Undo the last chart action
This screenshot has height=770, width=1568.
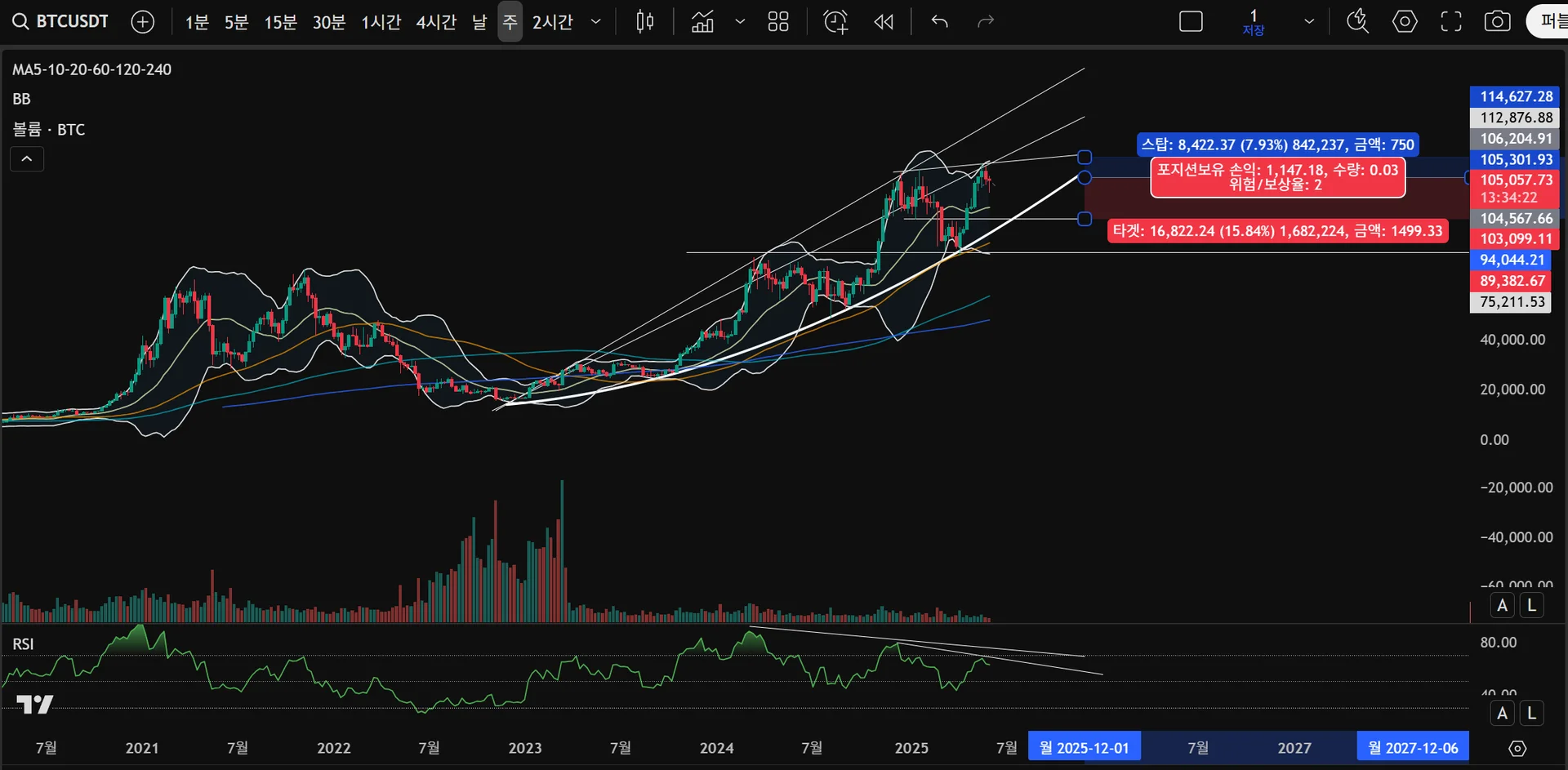[940, 22]
